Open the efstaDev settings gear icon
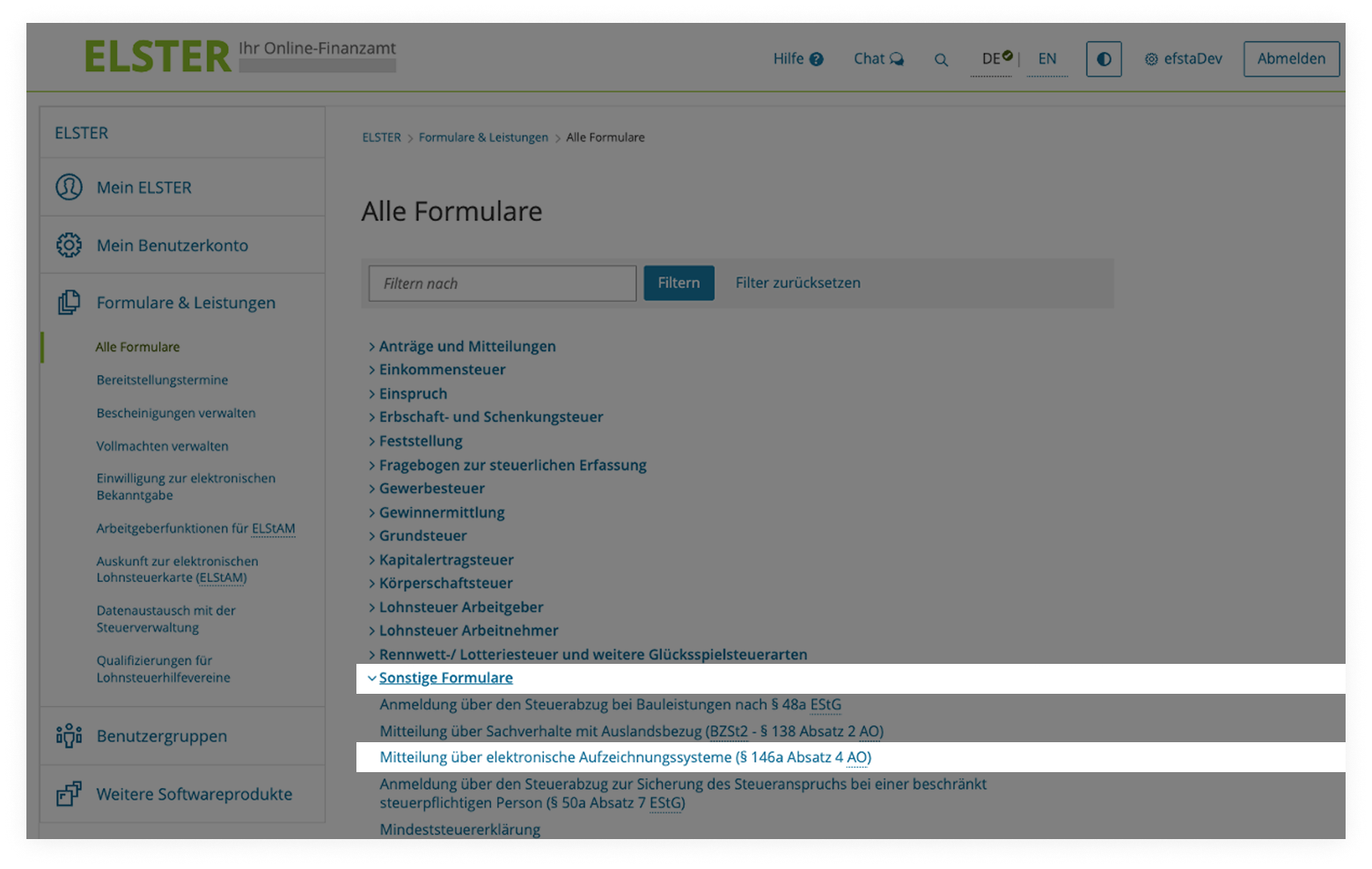Viewport: 1372px width, 869px height. [x=1150, y=58]
